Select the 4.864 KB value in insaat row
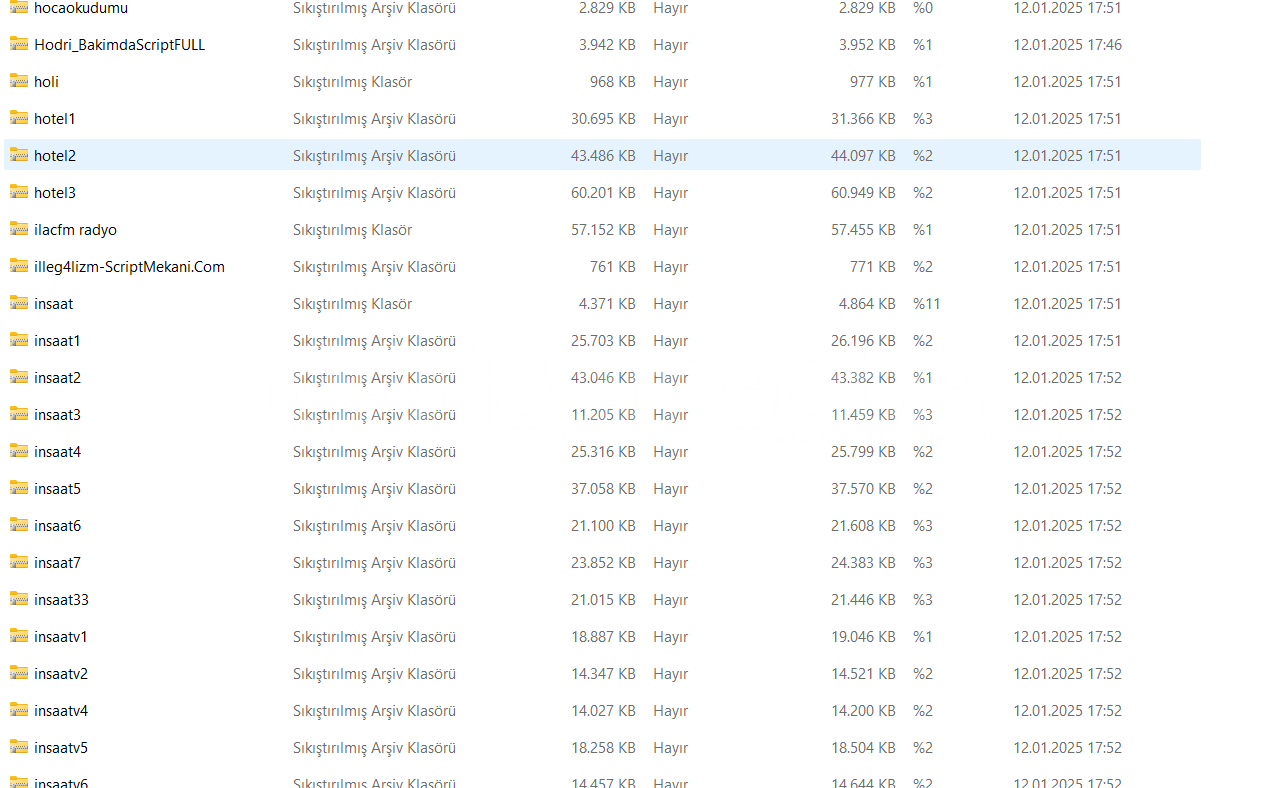 tap(867, 304)
